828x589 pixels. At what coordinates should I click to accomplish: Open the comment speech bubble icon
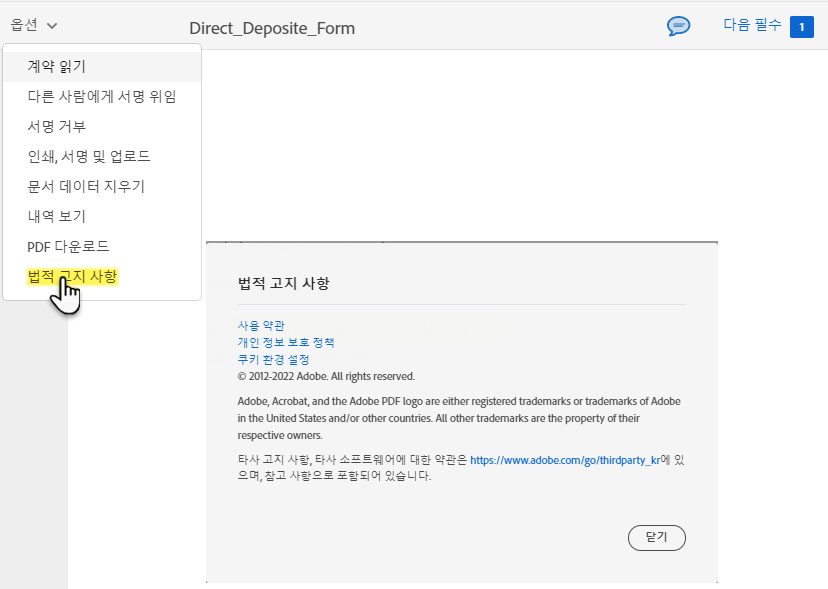678,26
